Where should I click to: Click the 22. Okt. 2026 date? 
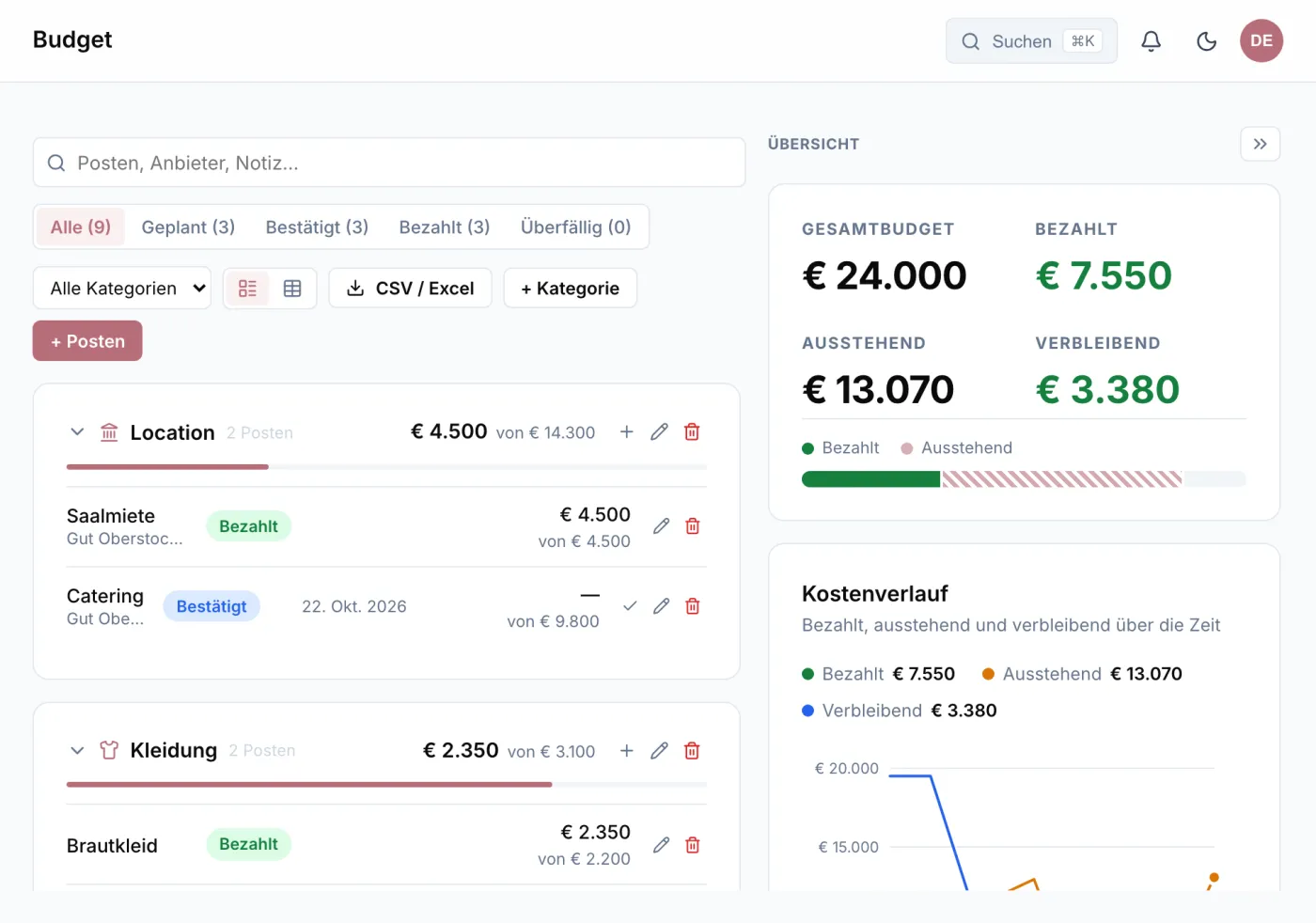354,606
